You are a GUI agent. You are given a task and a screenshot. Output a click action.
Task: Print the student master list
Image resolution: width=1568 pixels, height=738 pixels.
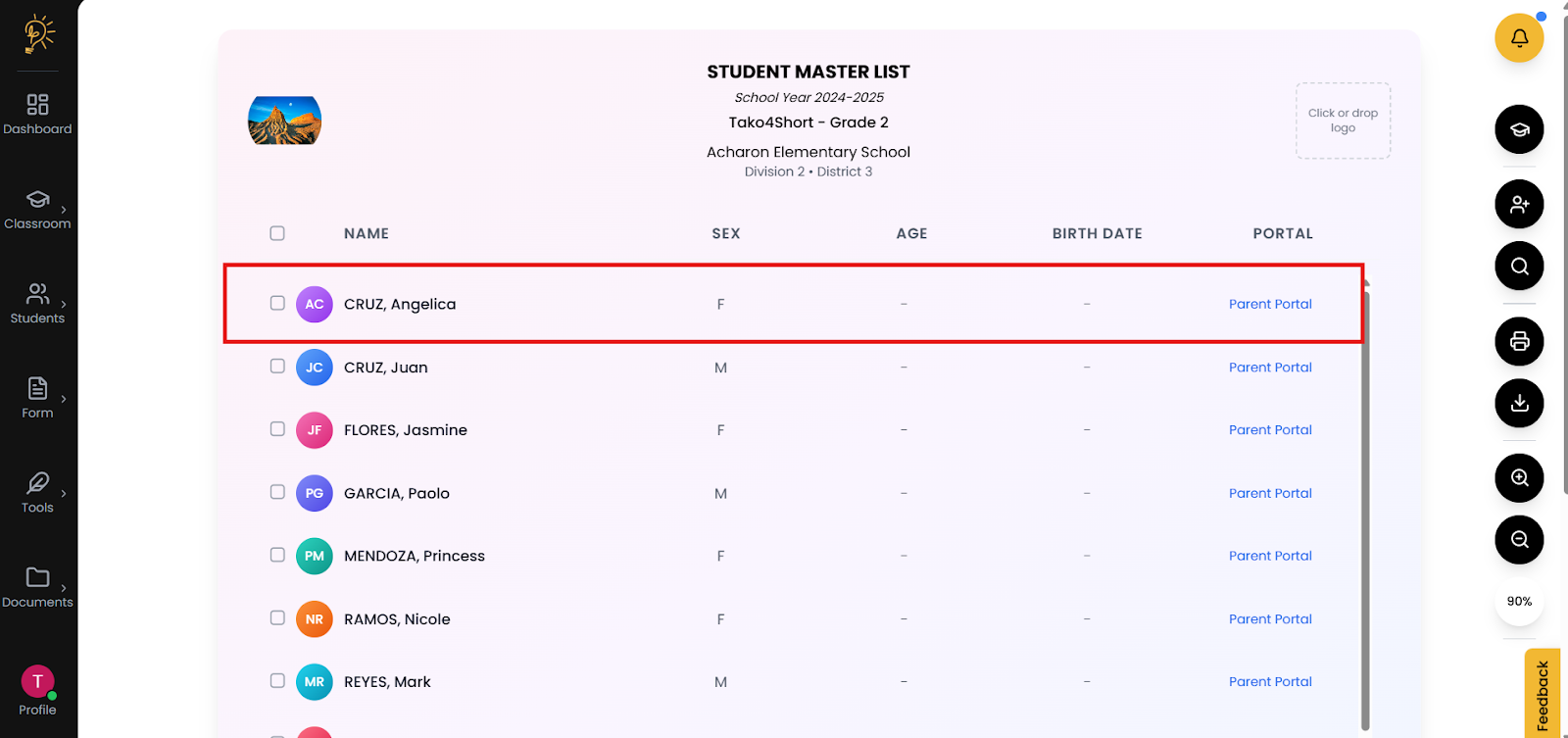point(1519,341)
